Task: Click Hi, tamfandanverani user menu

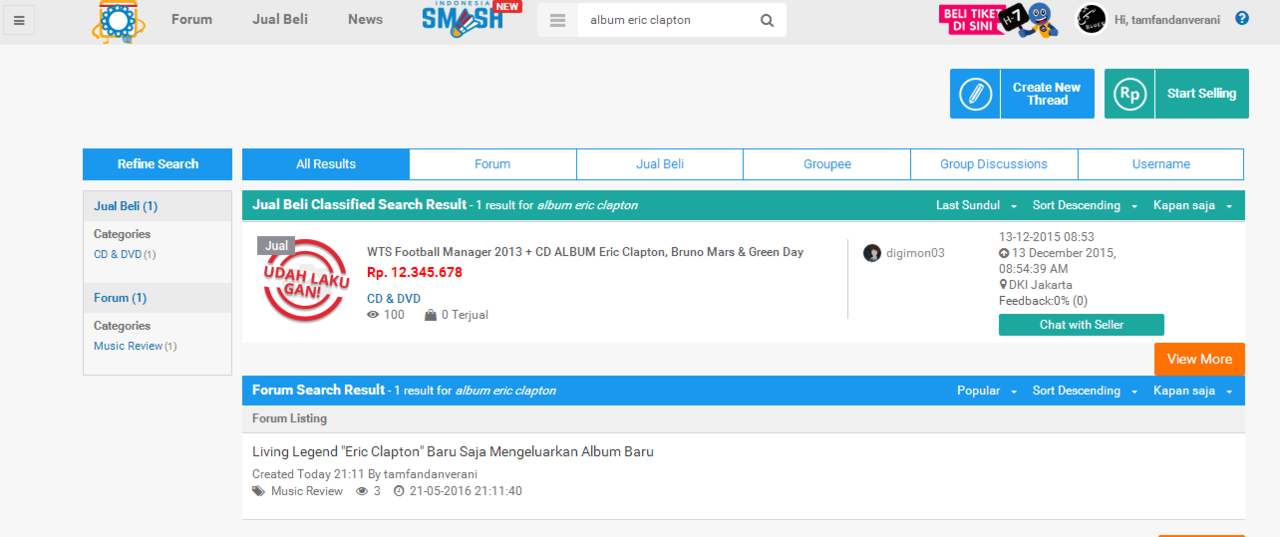Action: click(x=1167, y=20)
